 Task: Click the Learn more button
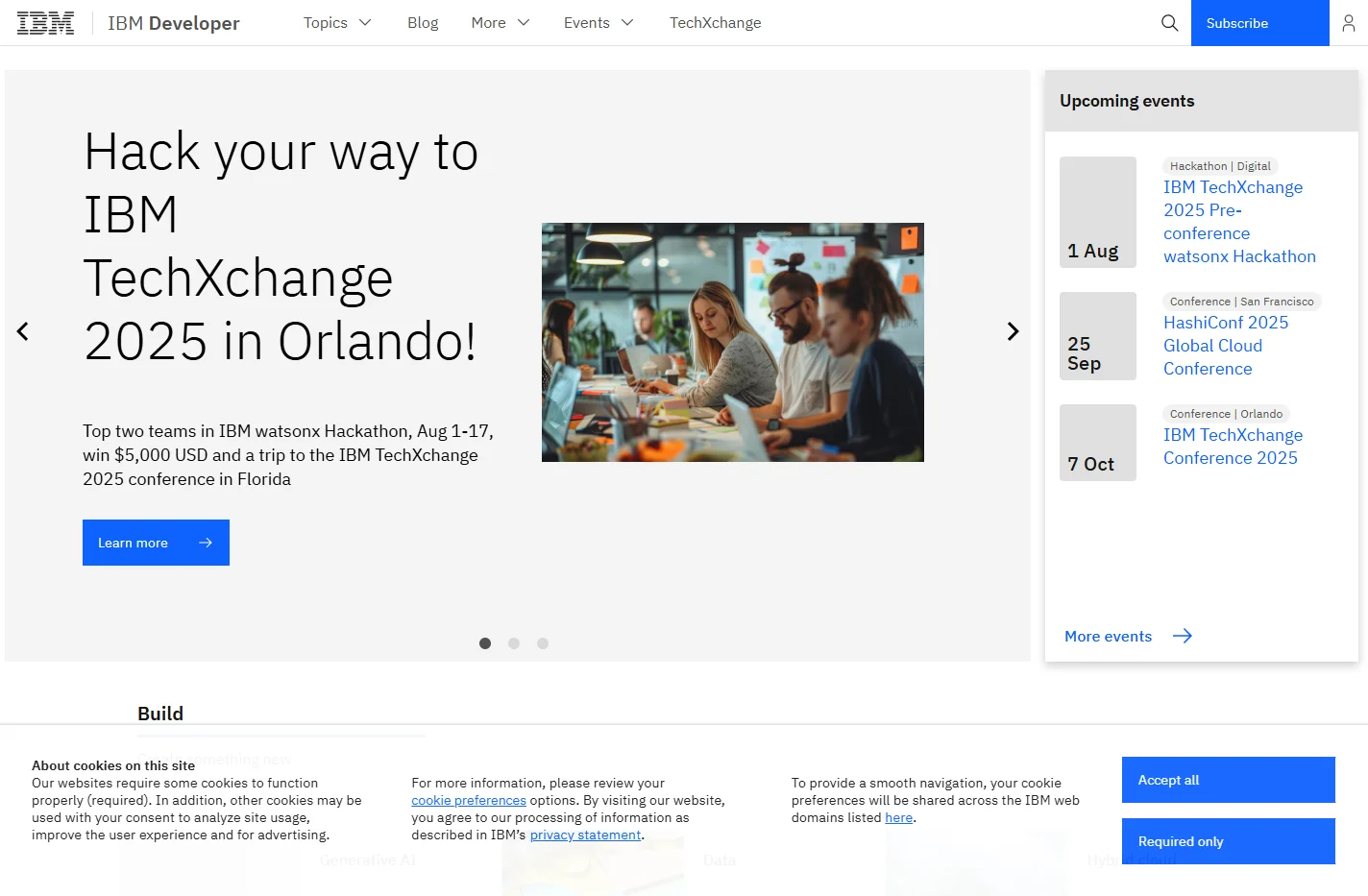pyautogui.click(x=156, y=543)
